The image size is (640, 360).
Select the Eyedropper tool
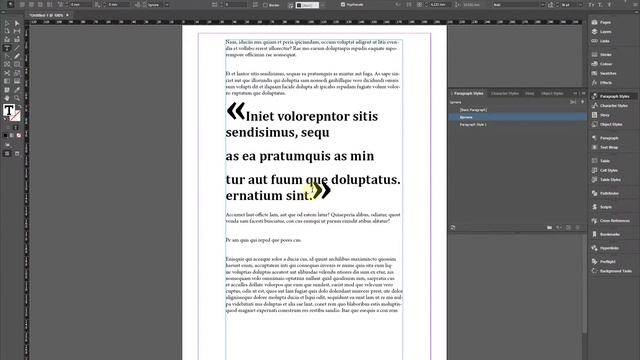pyautogui.click(x=17, y=90)
